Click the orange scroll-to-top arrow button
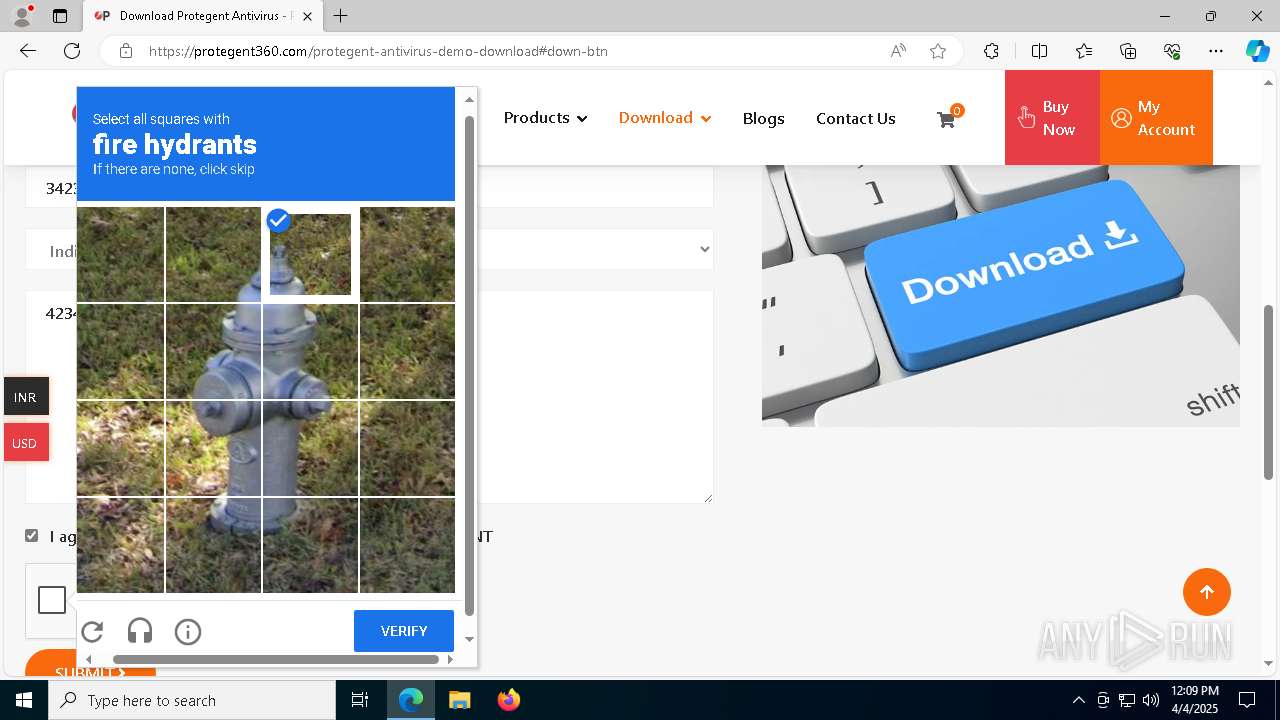Viewport: 1280px width, 720px height. coord(1207,592)
